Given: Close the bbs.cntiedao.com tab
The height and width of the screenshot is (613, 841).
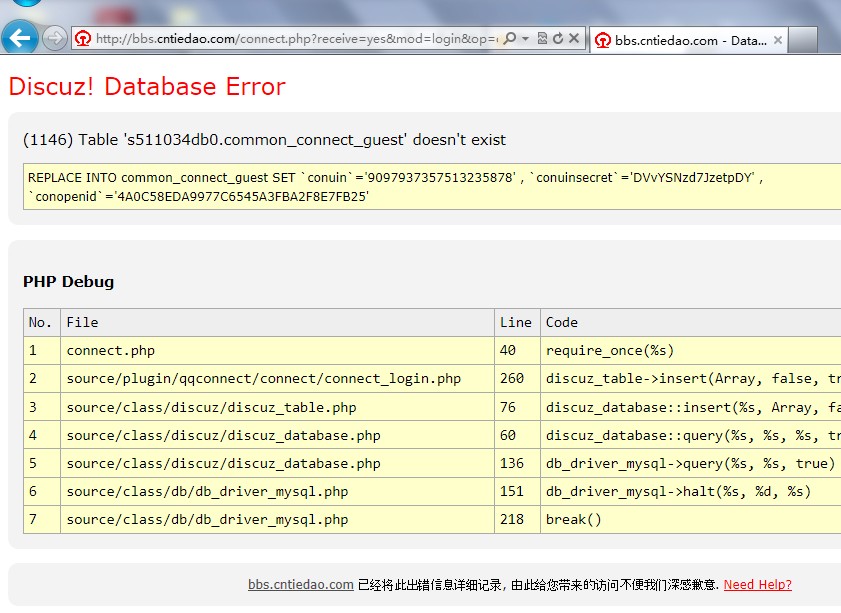Looking at the screenshot, I should [x=778, y=40].
